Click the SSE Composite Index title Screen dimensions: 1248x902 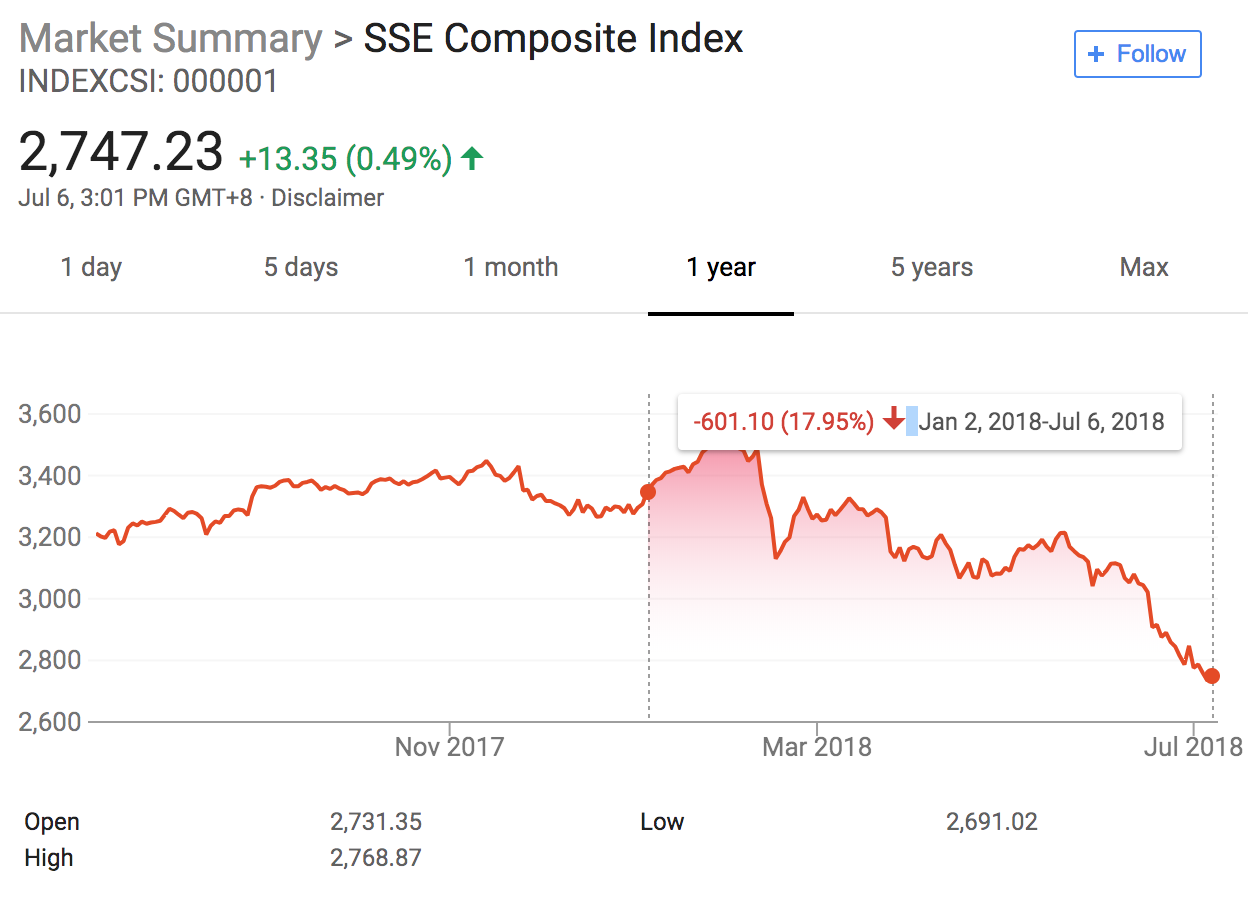point(553,39)
